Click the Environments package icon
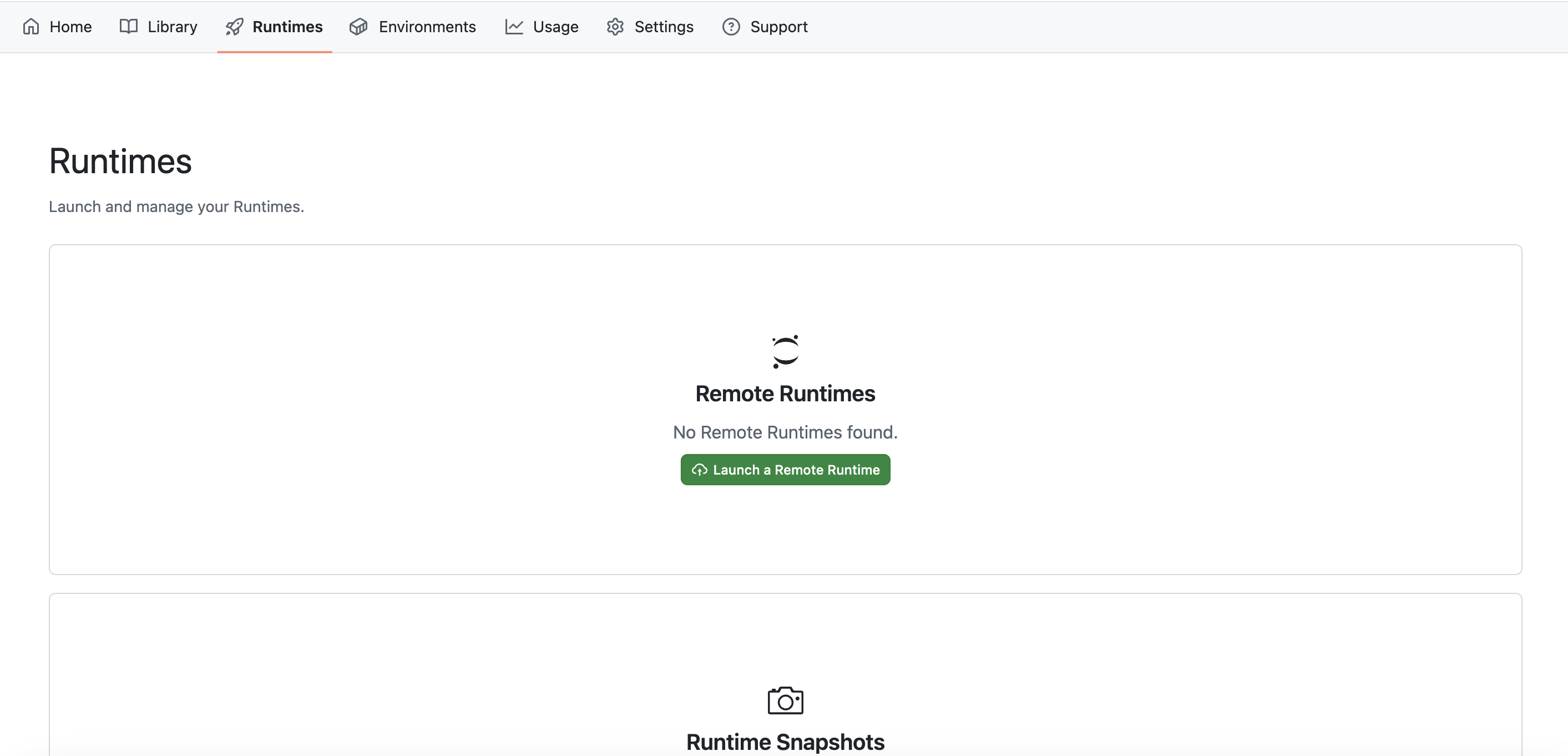Image resolution: width=1568 pixels, height=756 pixels. click(x=358, y=27)
